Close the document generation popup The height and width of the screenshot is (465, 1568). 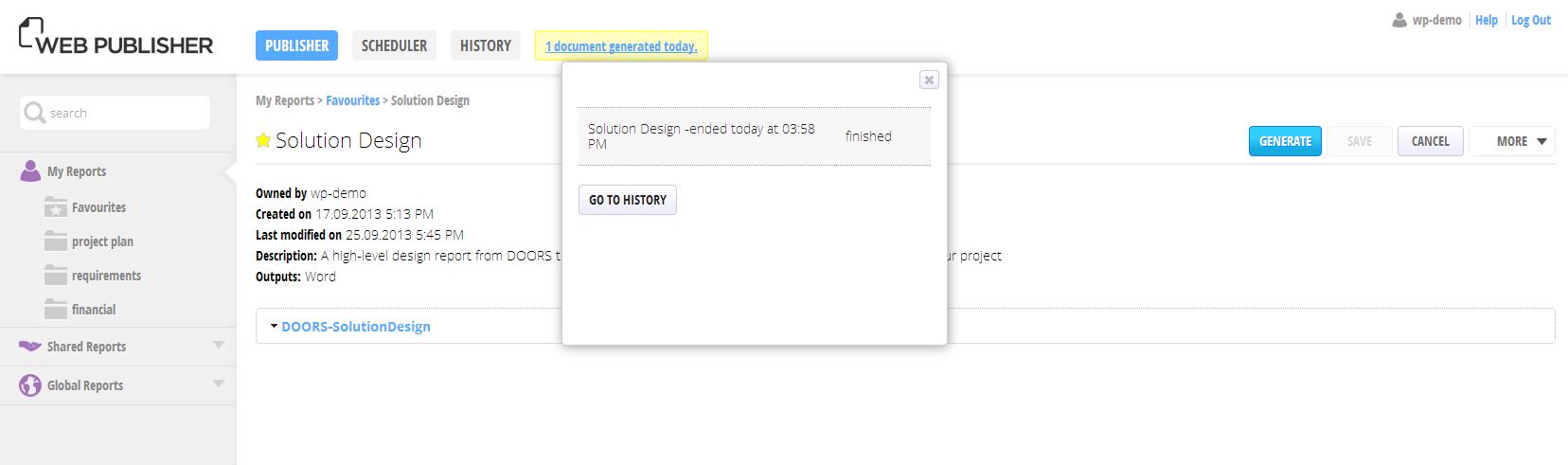pyautogui.click(x=929, y=80)
